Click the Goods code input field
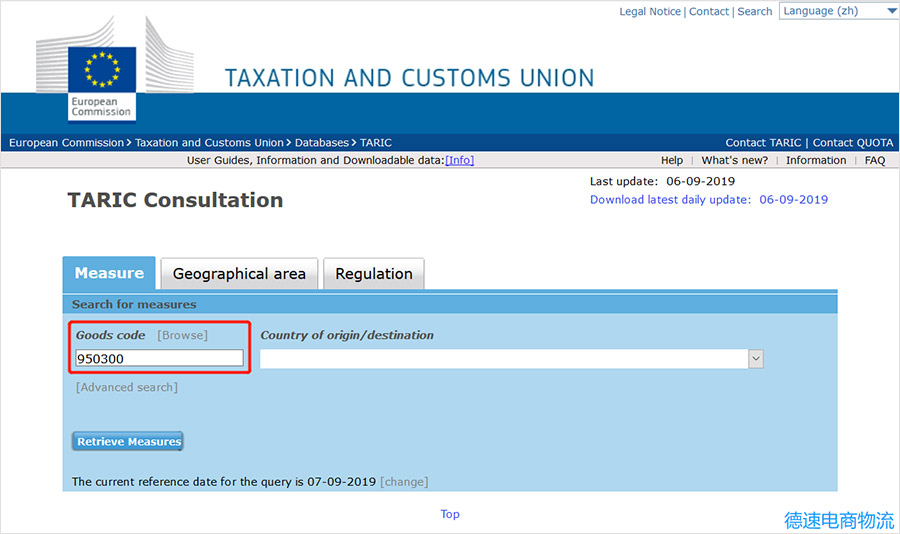900x534 pixels. (x=159, y=358)
